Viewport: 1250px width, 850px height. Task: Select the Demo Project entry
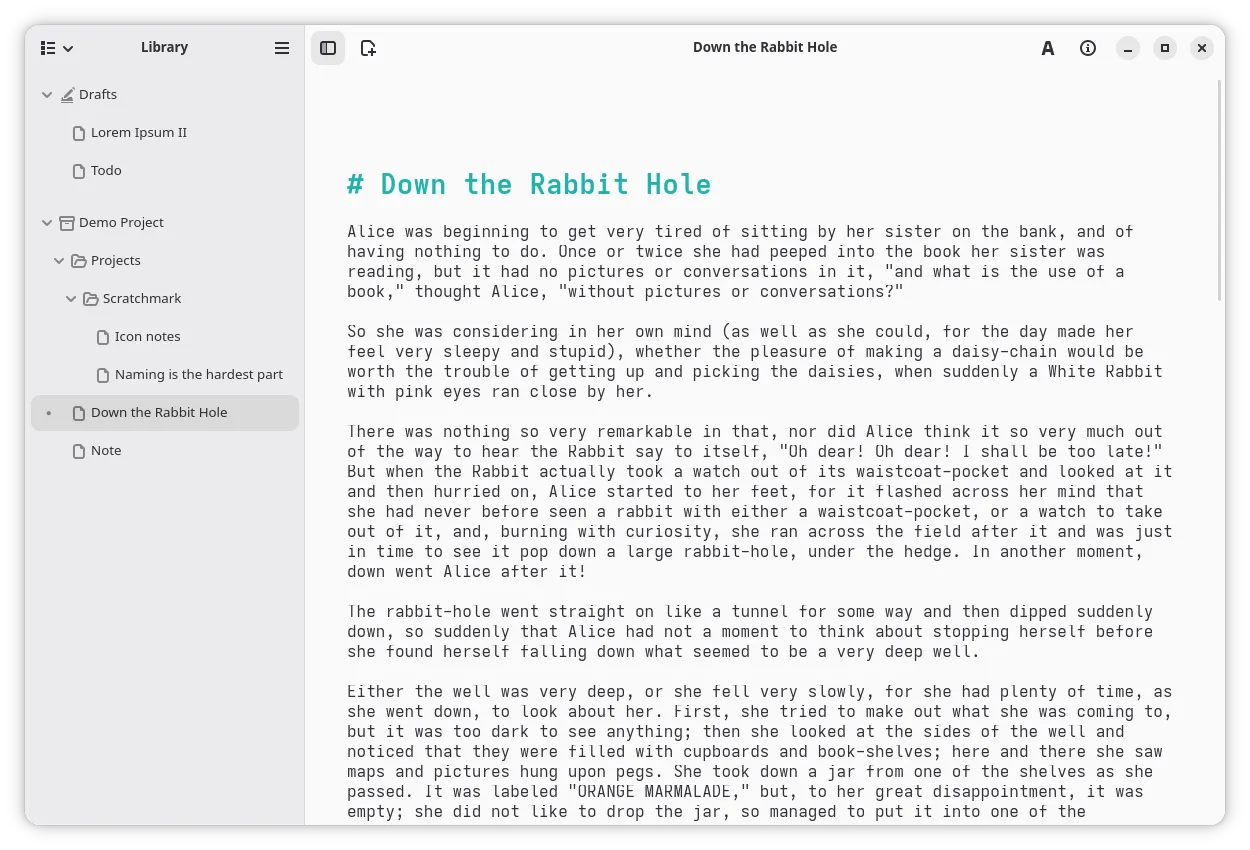(x=165, y=223)
